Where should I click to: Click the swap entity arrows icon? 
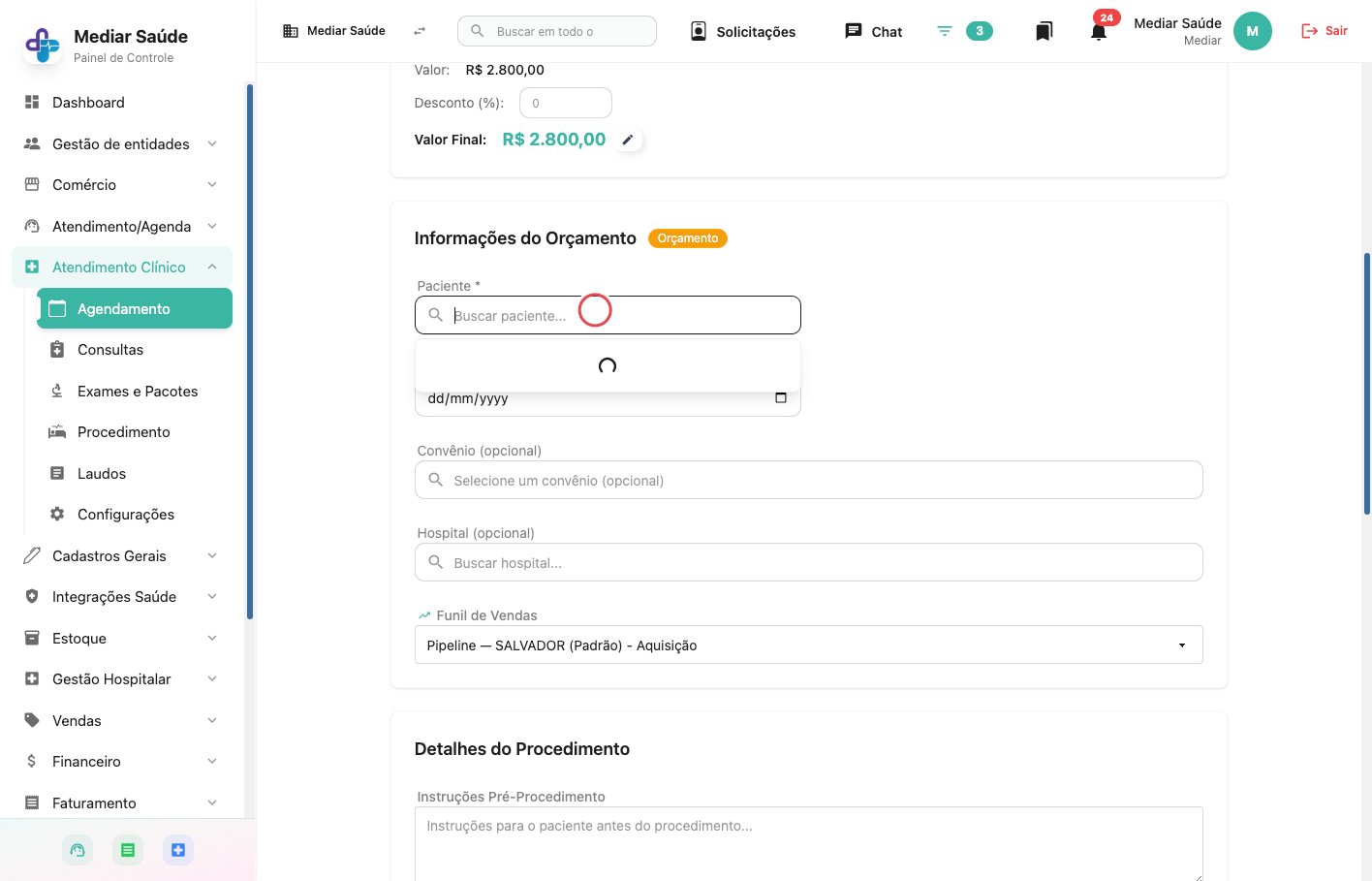(x=420, y=31)
